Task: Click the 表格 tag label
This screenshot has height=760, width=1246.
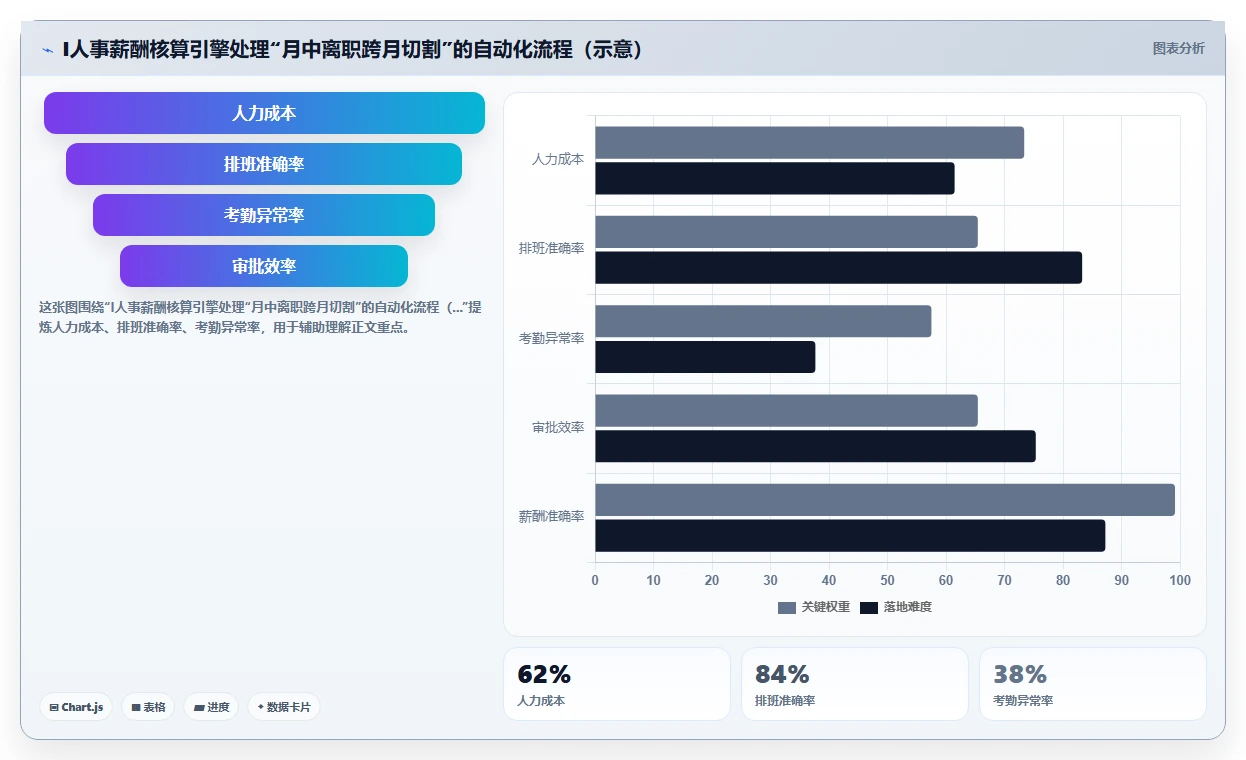Action: point(154,707)
